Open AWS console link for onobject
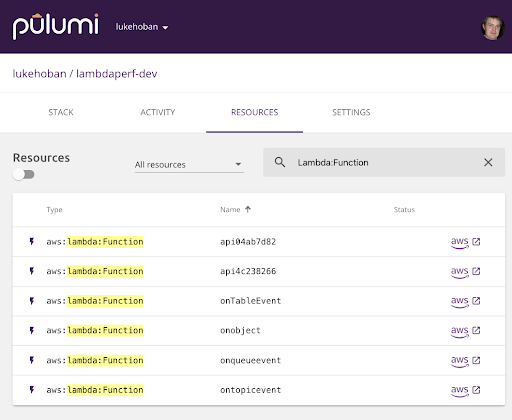 [466, 331]
